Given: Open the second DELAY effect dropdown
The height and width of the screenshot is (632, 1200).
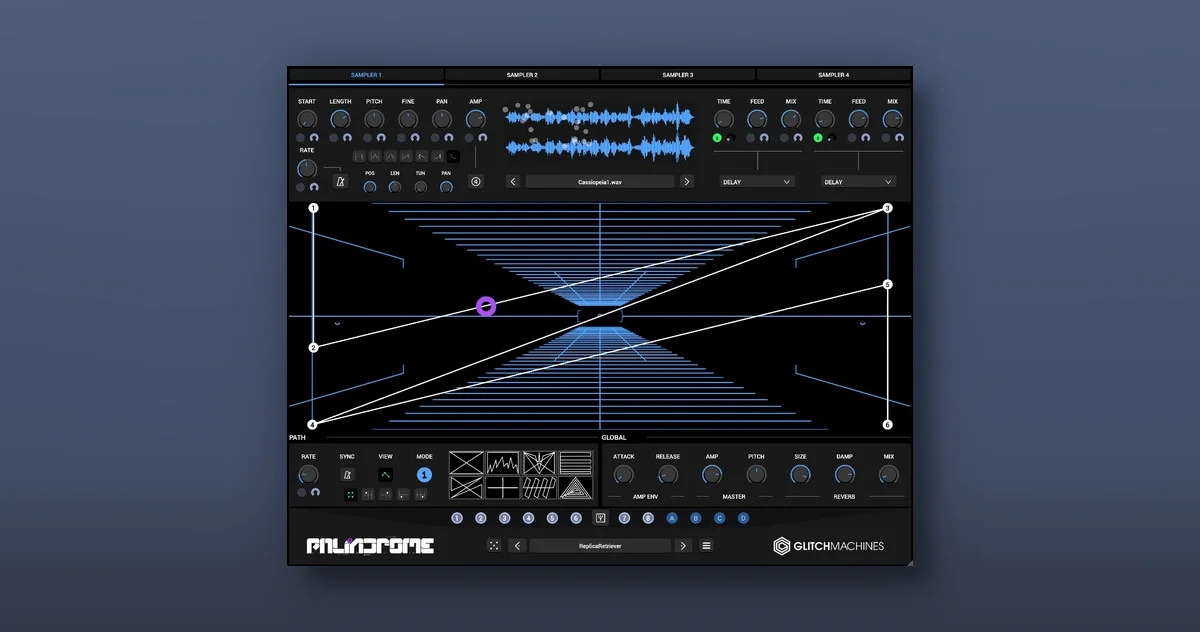Looking at the screenshot, I should [859, 182].
